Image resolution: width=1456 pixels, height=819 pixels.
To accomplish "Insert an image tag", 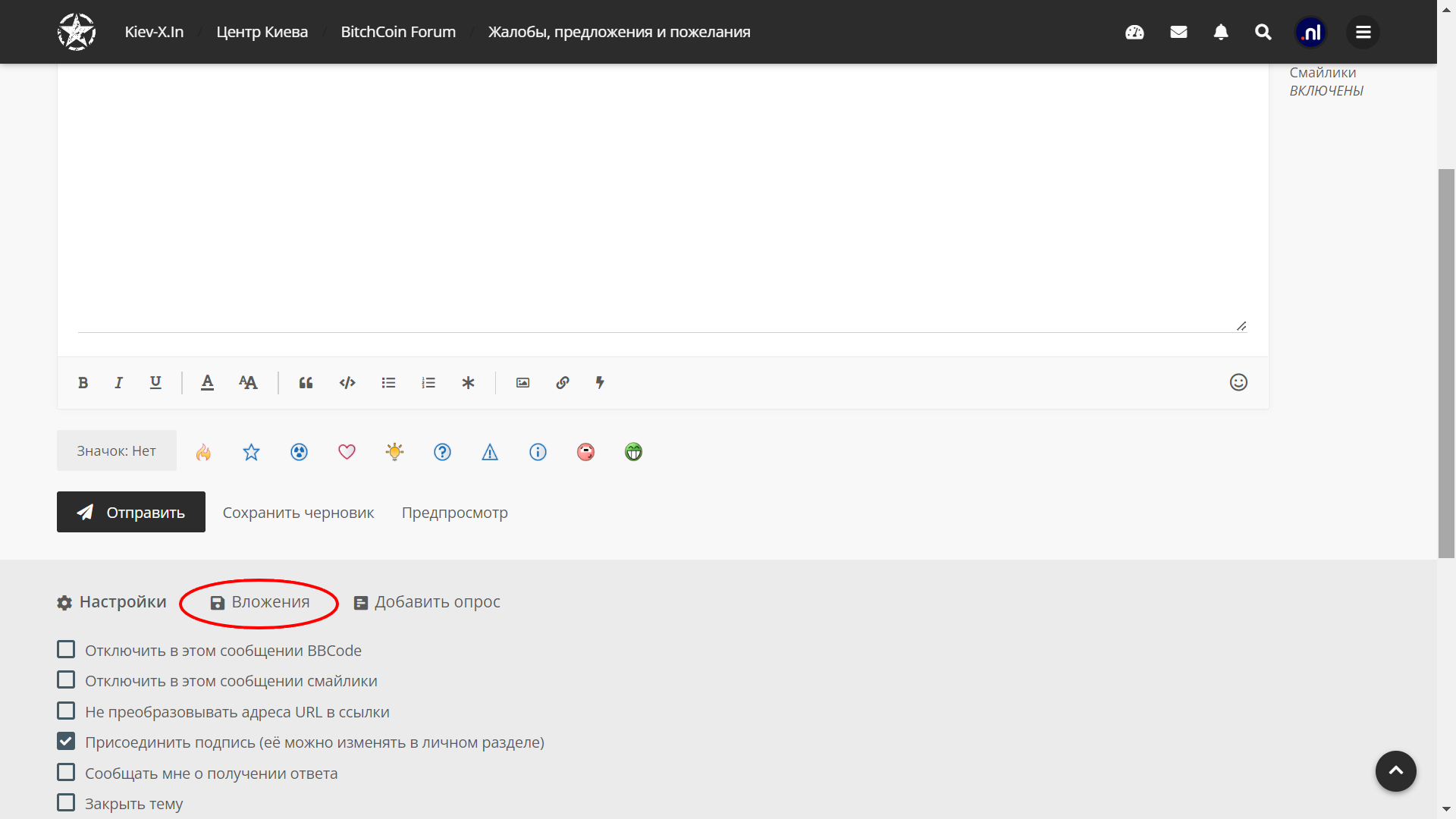I will tap(522, 383).
